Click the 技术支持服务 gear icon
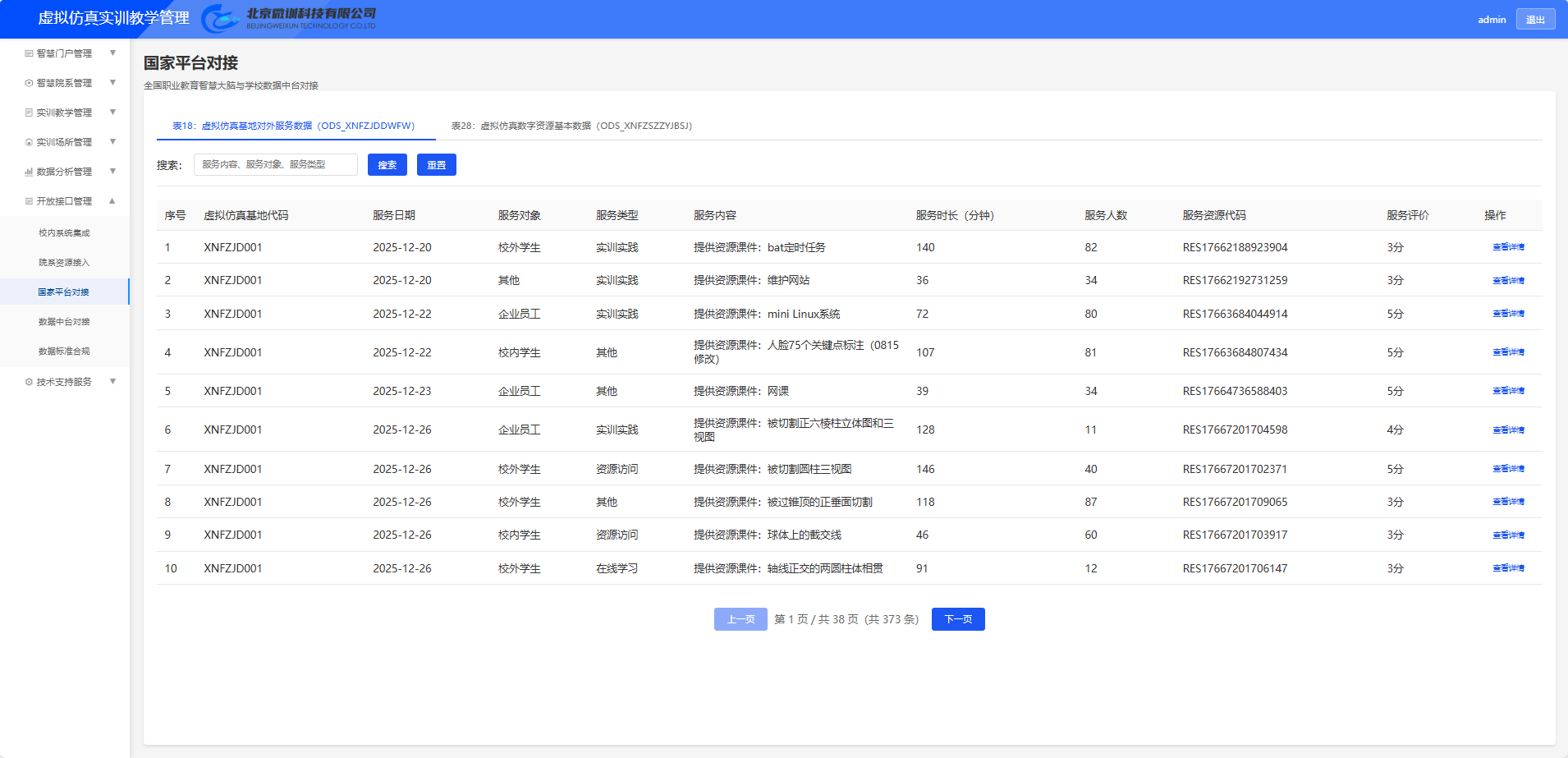1568x758 pixels. (29, 382)
